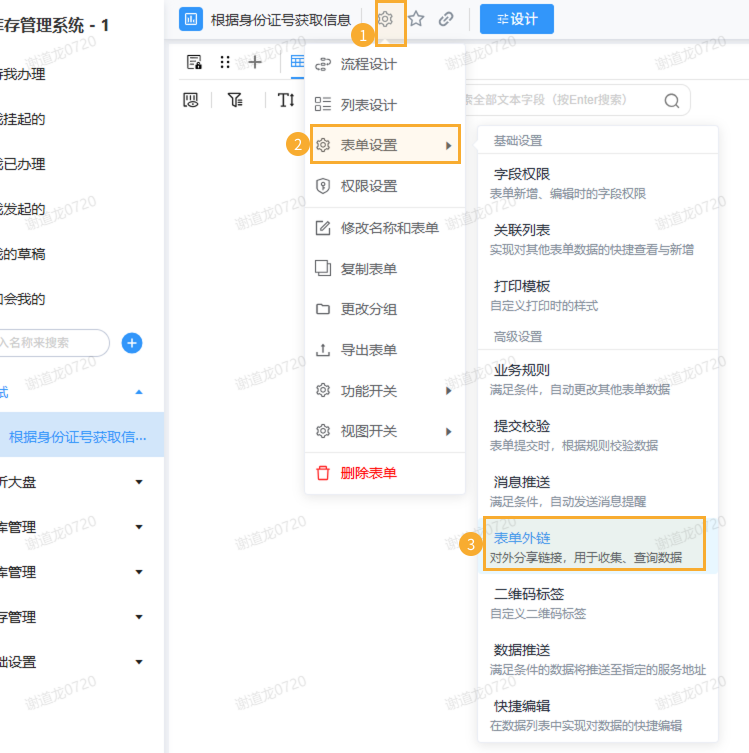Viewport: 749px width, 753px height.
Task: Open 字段权限 setting
Action: coord(598,183)
